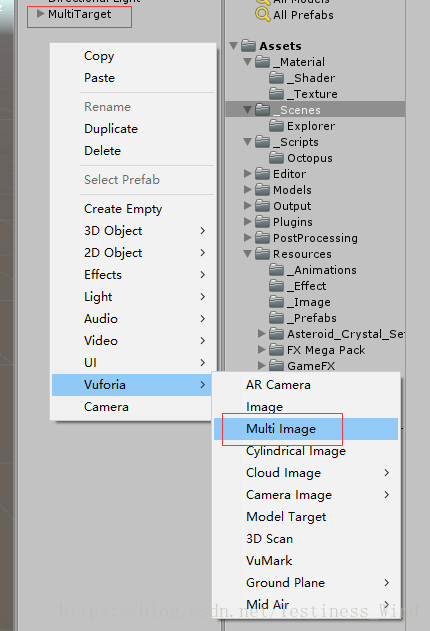Click the Editor folder icon
The height and width of the screenshot is (631, 430).
tap(262, 173)
